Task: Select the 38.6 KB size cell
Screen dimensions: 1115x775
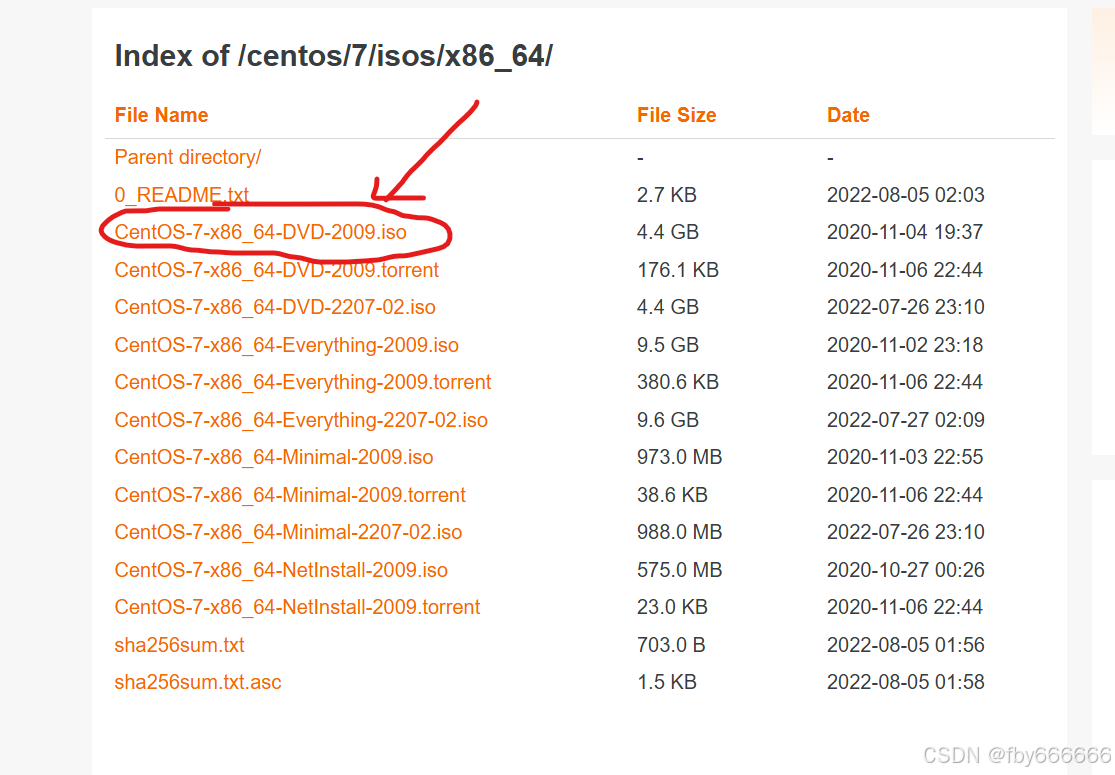Action: pyautogui.click(x=672, y=495)
